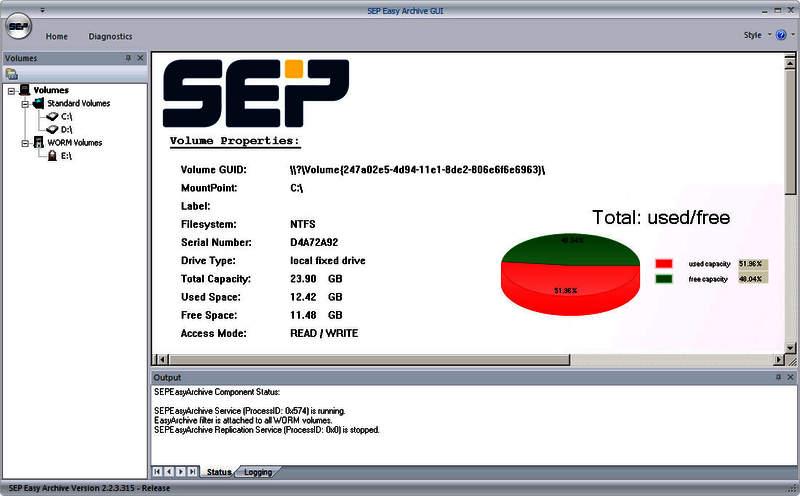Switch to the Logging output tab
800x496 pixels.
[x=258, y=472]
